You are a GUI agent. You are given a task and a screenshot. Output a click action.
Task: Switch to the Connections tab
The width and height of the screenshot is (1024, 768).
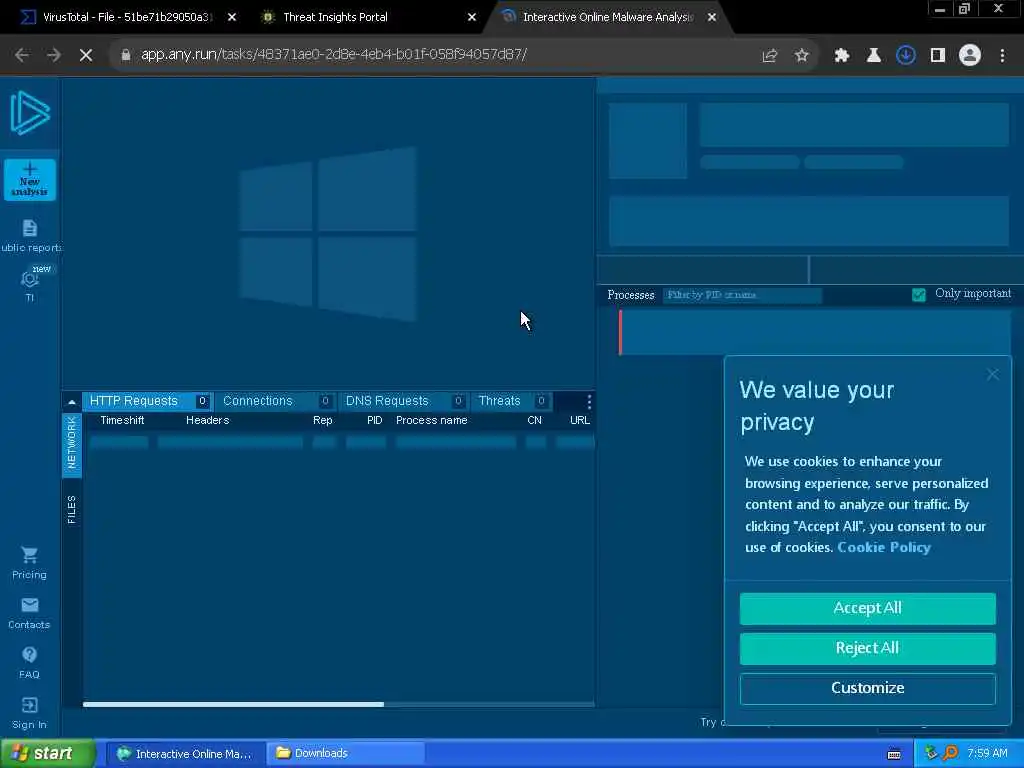point(277,401)
